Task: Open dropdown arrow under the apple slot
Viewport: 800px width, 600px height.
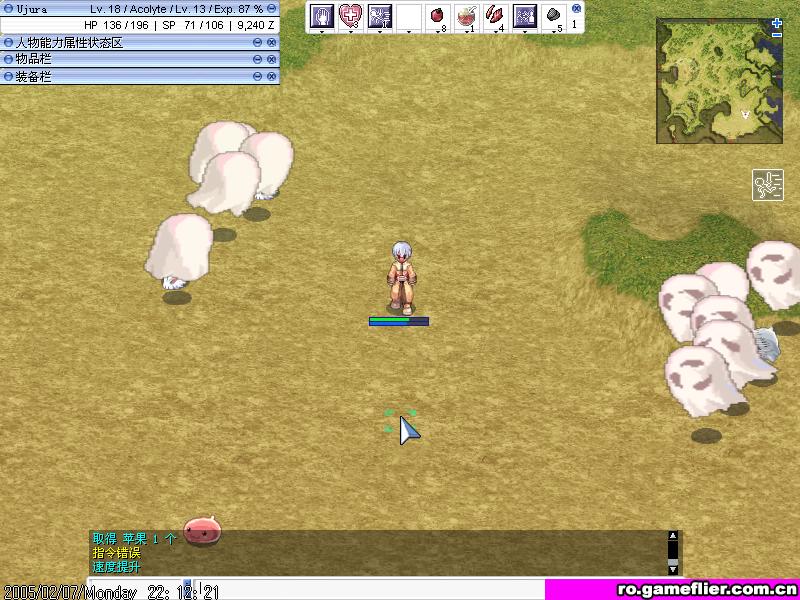Action: 437,32
